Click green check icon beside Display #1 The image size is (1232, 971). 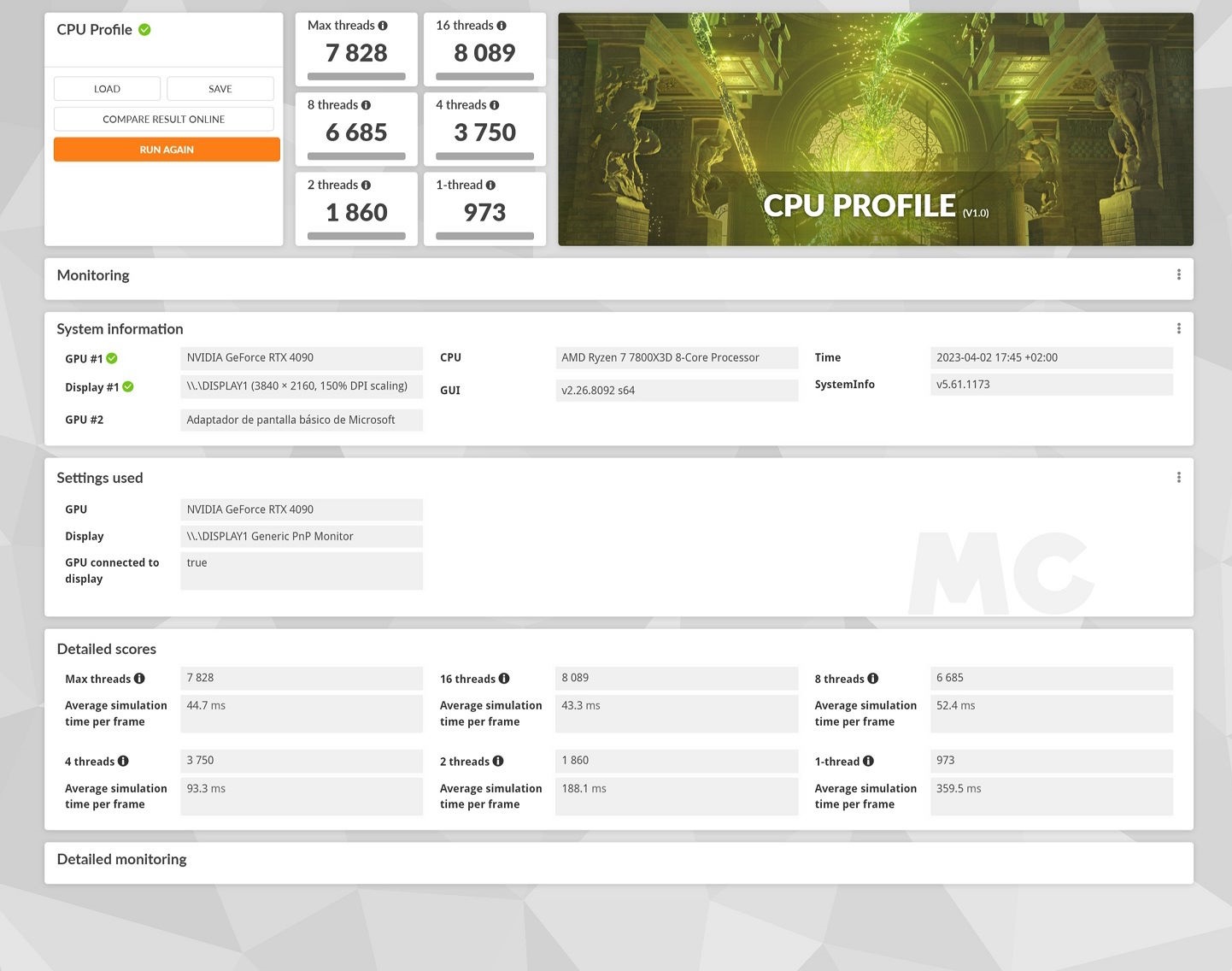[128, 387]
